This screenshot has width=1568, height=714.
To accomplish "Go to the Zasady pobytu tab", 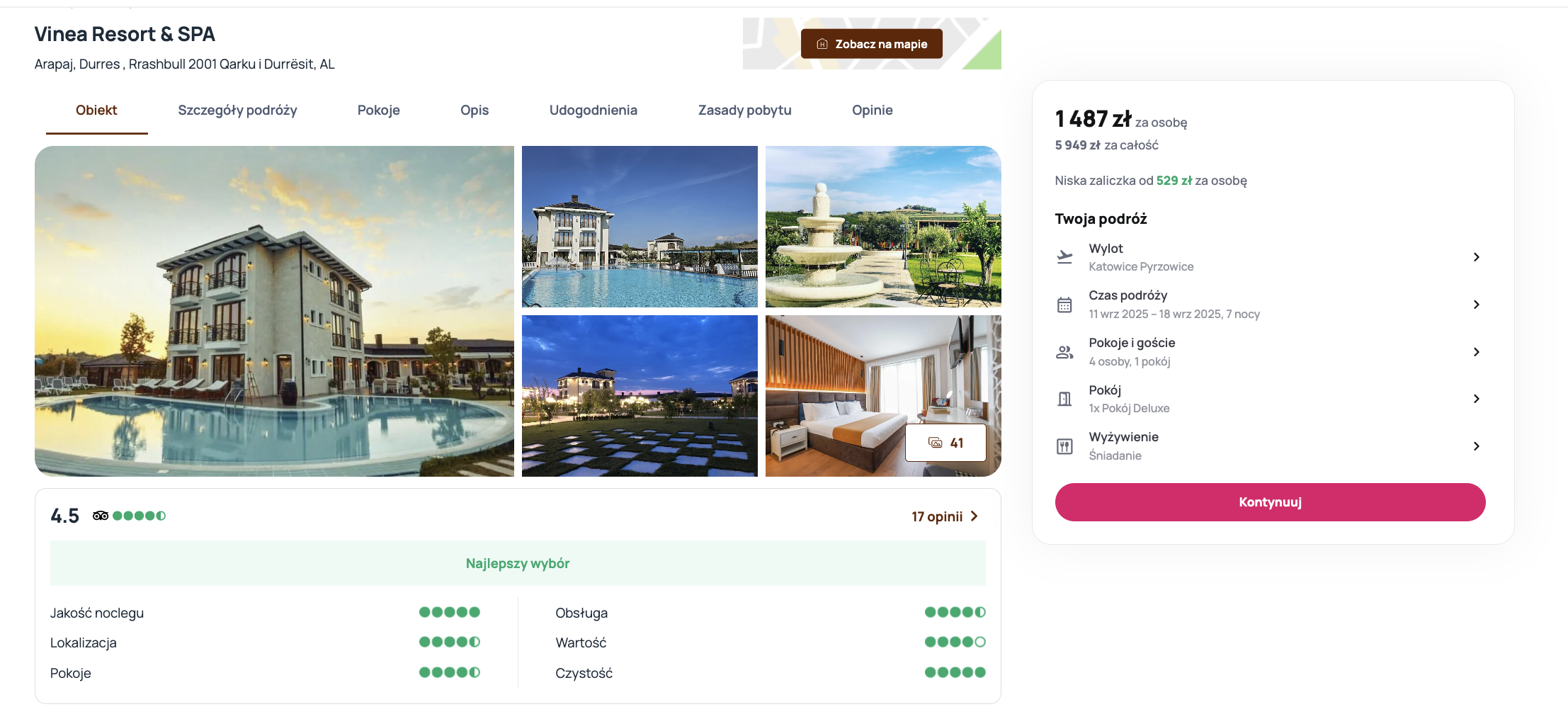I will click(745, 110).
